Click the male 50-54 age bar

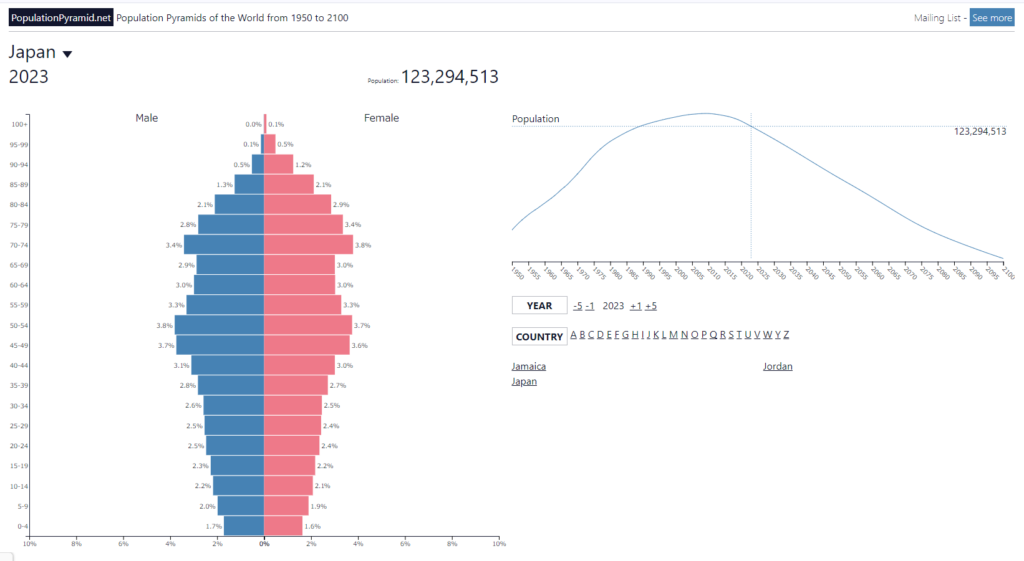point(219,325)
